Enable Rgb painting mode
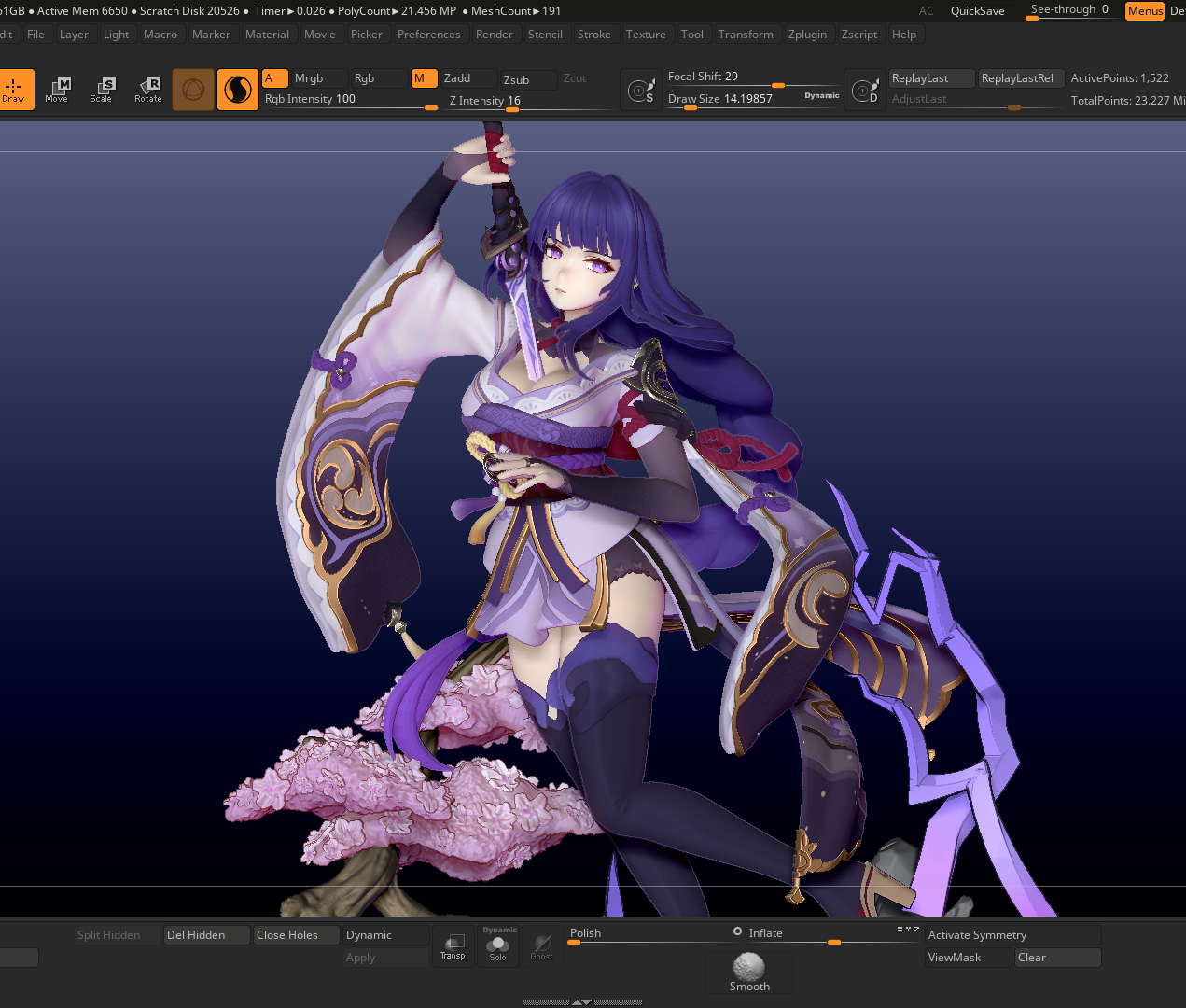This screenshot has height=1008, width=1186. point(378,78)
